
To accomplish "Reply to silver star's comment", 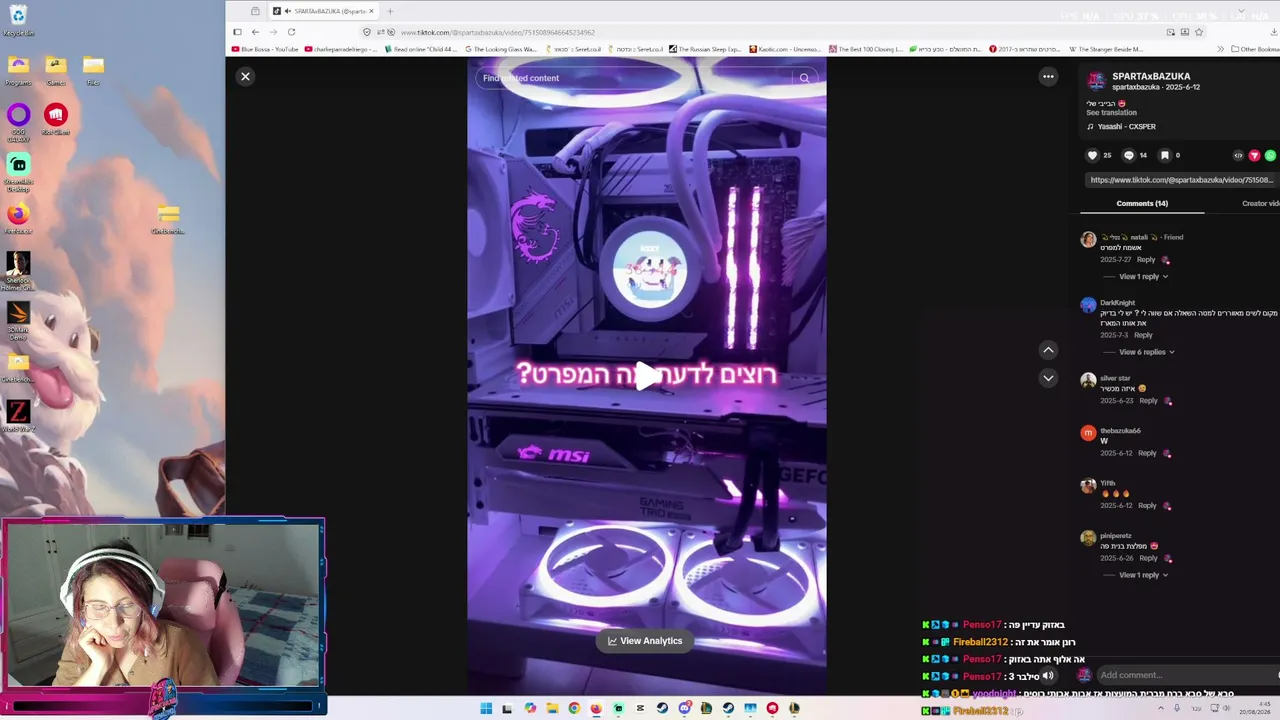I will [1148, 401].
